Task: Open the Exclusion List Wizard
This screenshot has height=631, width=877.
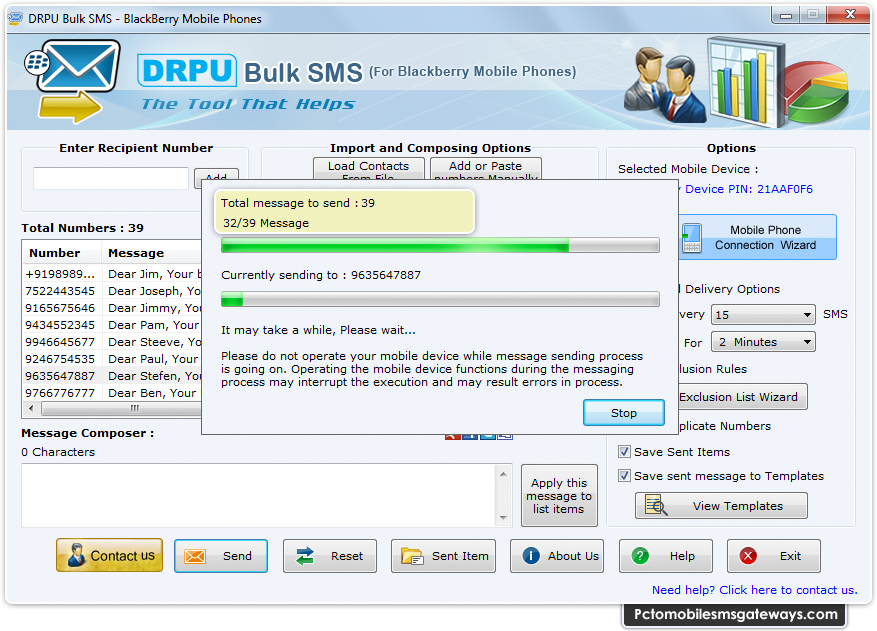Action: [742, 397]
